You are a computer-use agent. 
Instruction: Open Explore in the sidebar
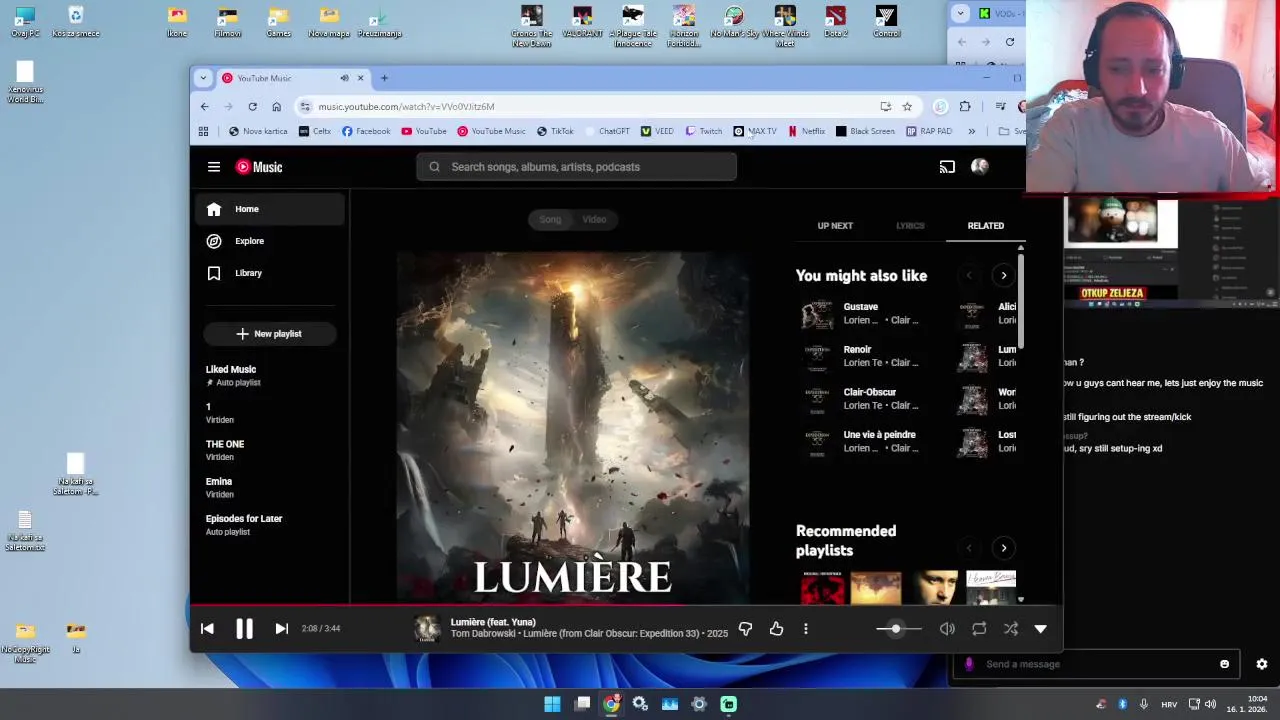click(x=270, y=241)
